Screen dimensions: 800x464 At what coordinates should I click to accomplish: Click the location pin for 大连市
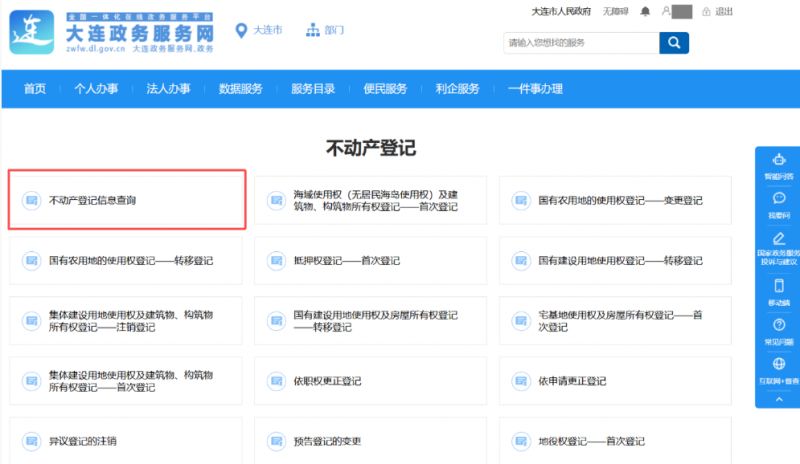pos(241,31)
